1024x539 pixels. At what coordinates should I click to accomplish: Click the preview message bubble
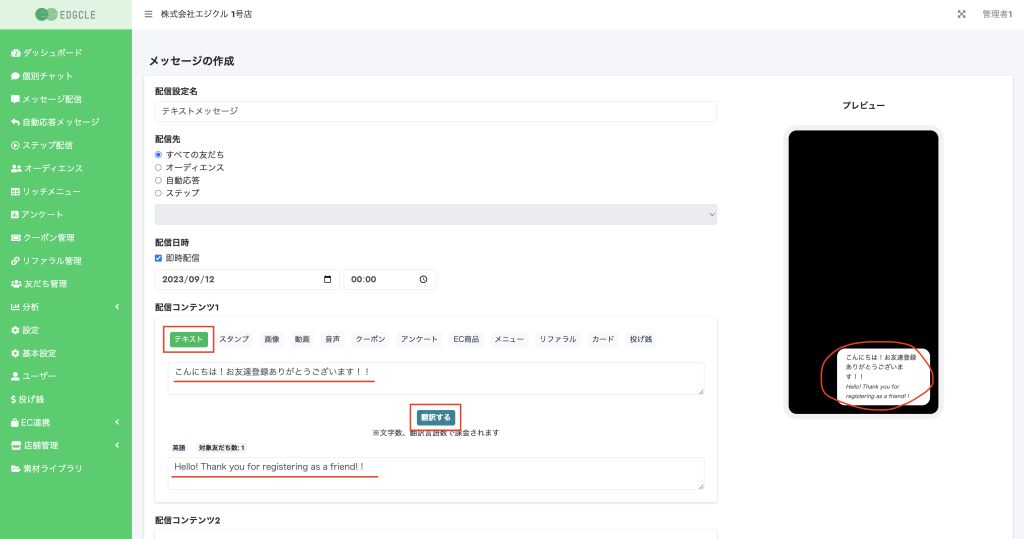883,377
